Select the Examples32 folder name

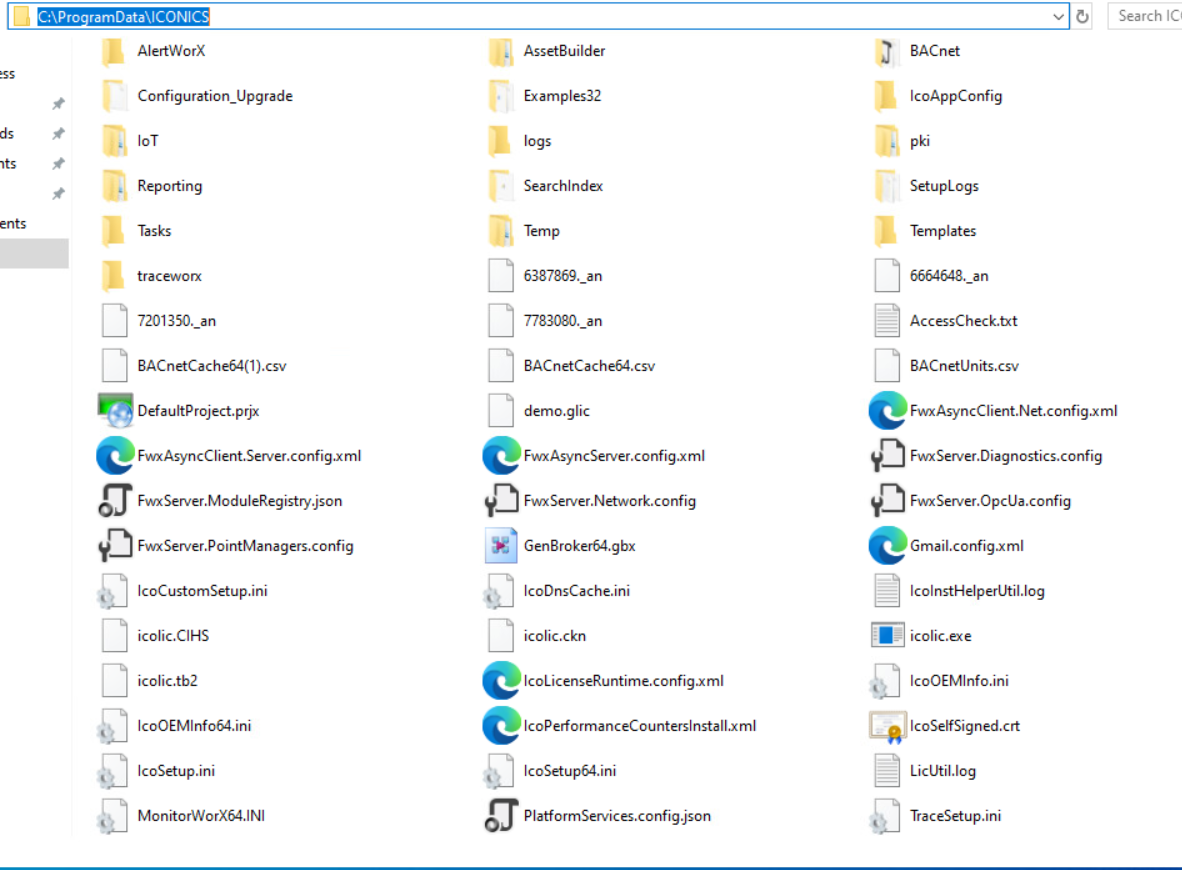point(562,96)
